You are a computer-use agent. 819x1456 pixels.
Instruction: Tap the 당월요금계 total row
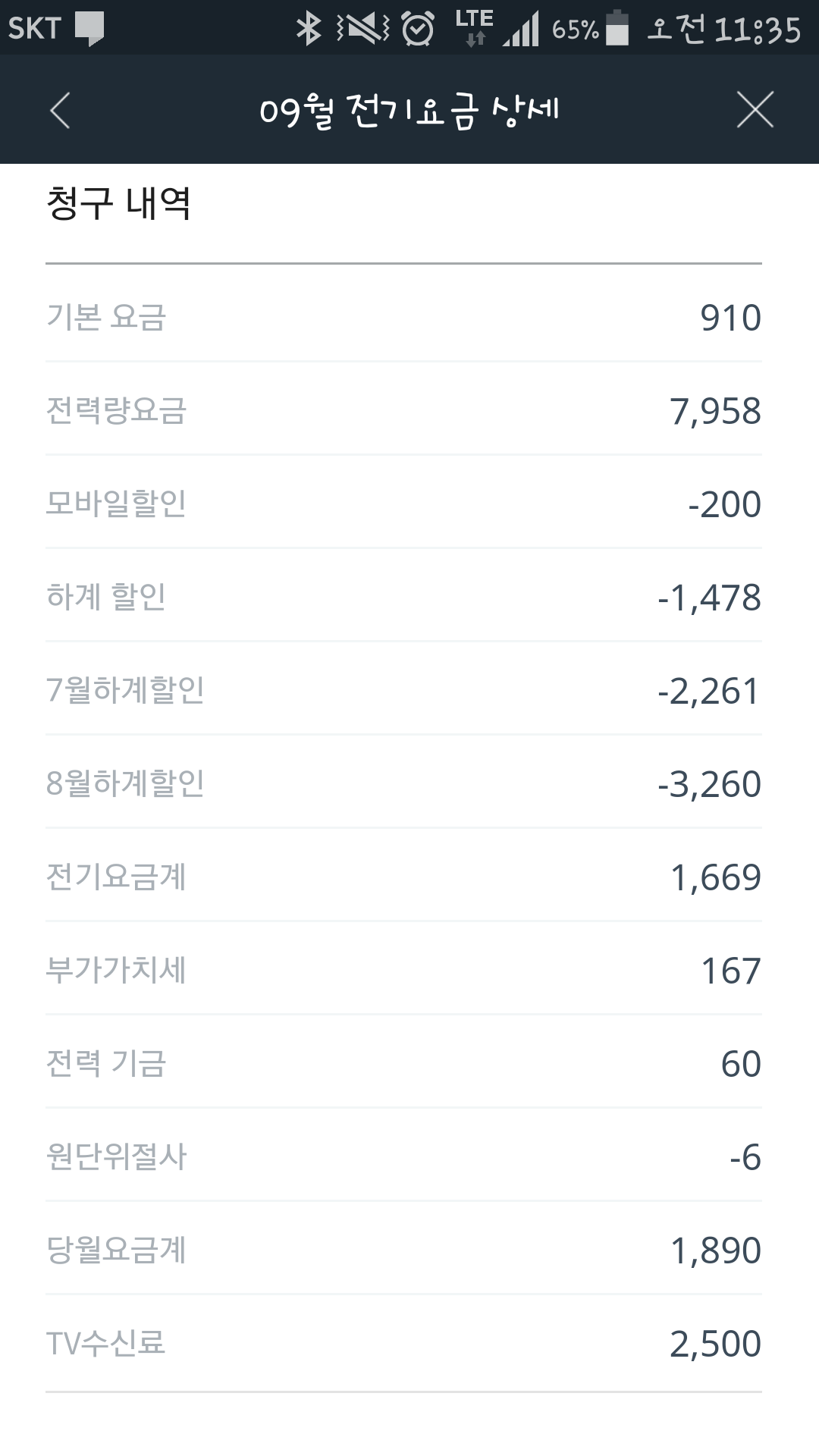(403, 1250)
